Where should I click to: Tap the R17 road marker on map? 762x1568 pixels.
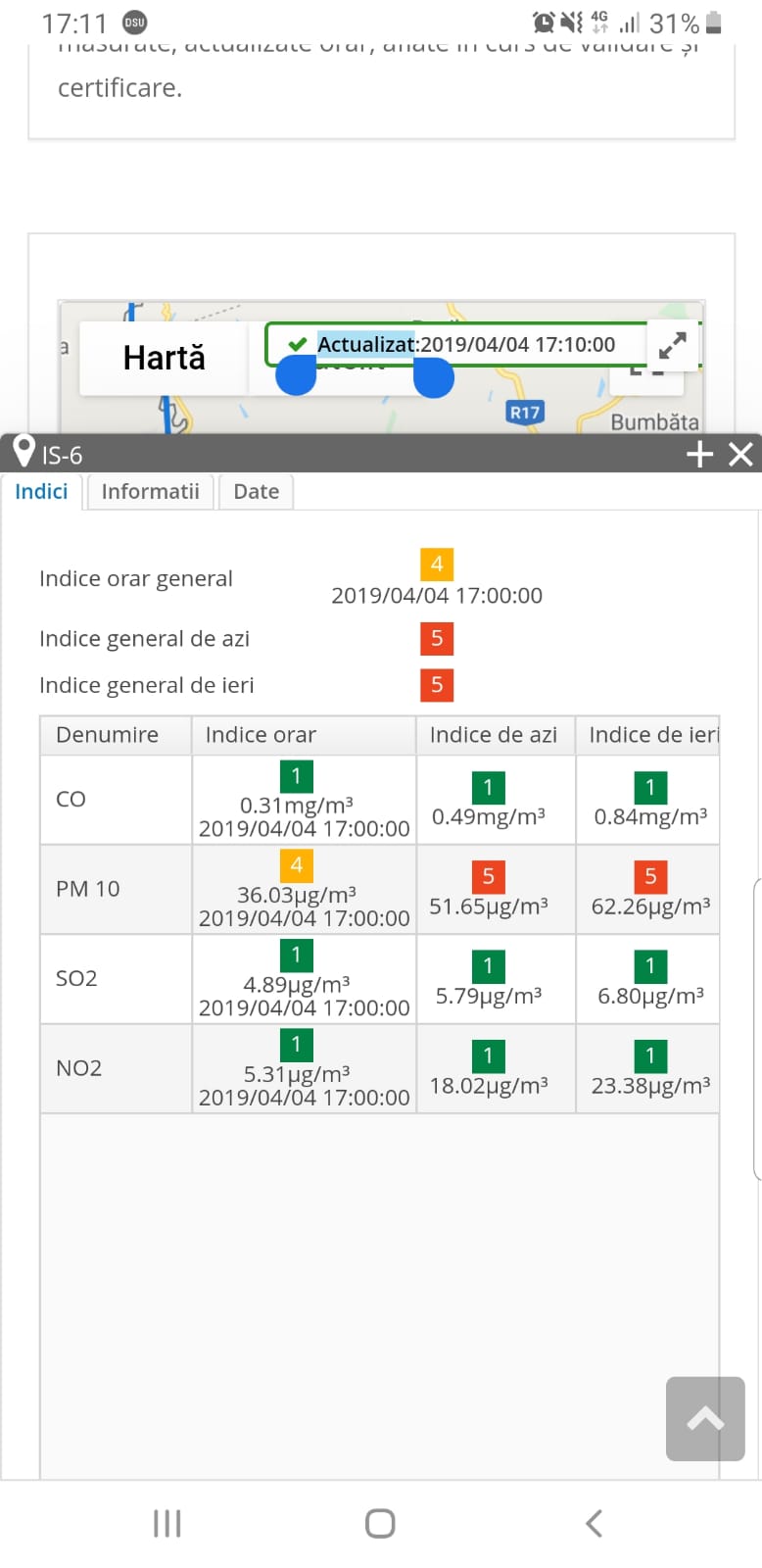[525, 413]
